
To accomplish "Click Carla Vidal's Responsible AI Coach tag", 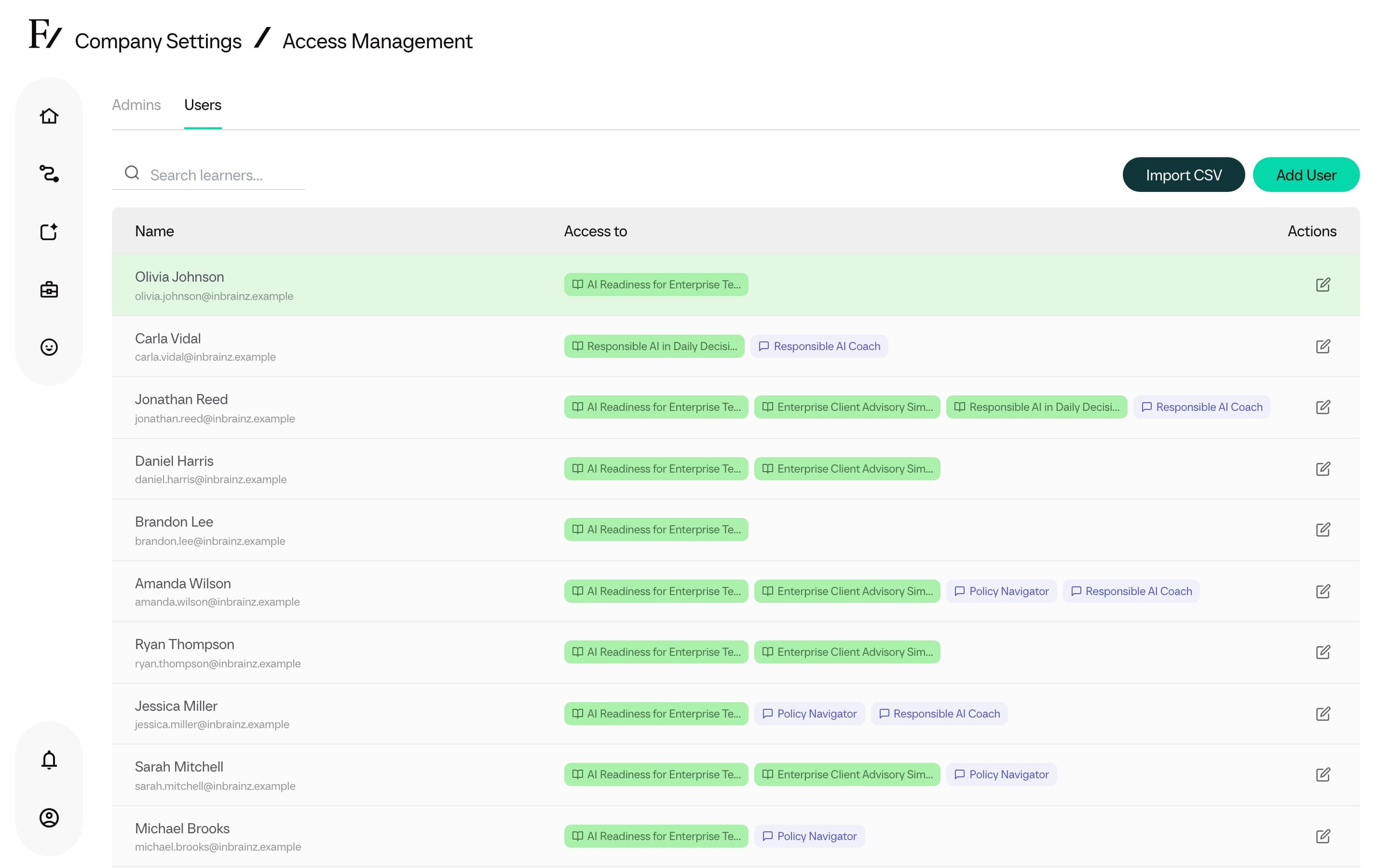I will [x=819, y=346].
